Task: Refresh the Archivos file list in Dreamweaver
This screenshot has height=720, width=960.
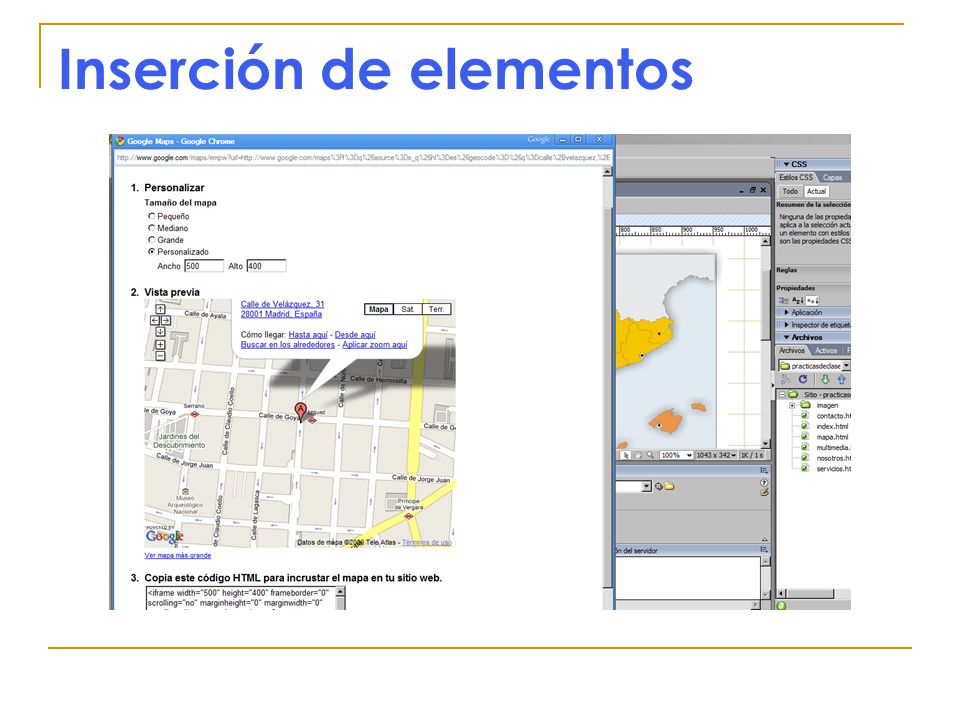Action: coord(803,380)
